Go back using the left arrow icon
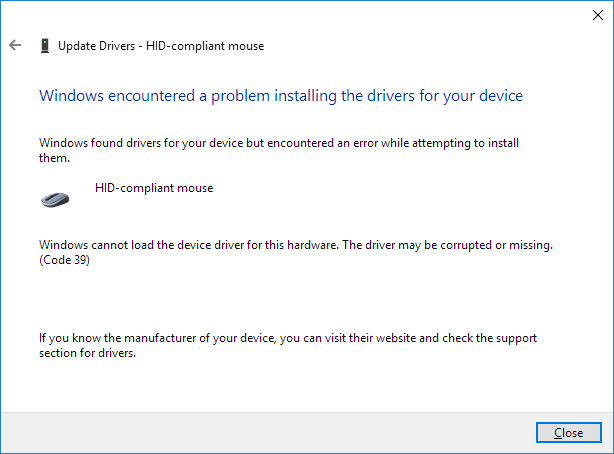 [x=15, y=45]
